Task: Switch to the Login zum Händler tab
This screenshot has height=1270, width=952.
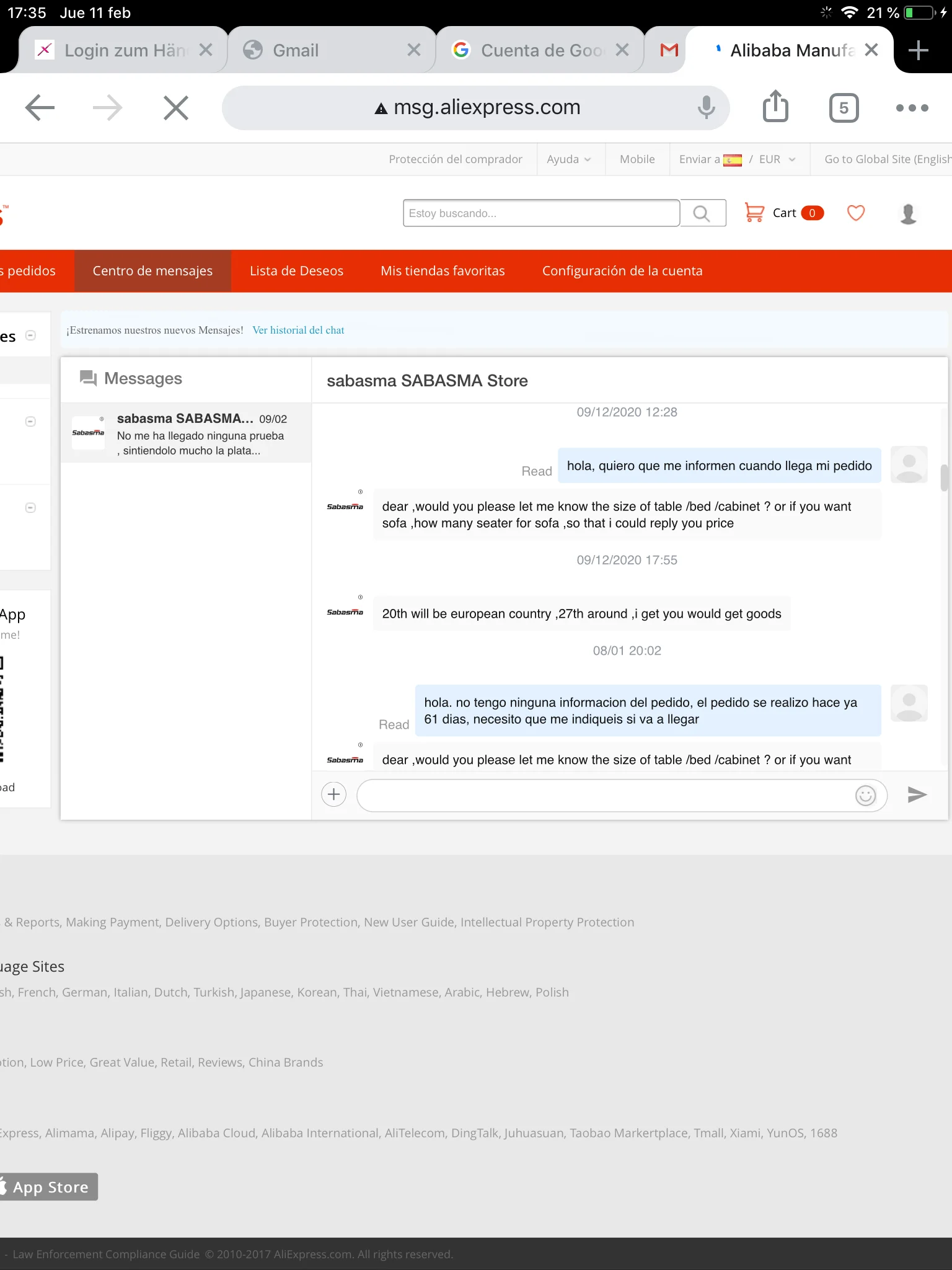Action: point(124,50)
